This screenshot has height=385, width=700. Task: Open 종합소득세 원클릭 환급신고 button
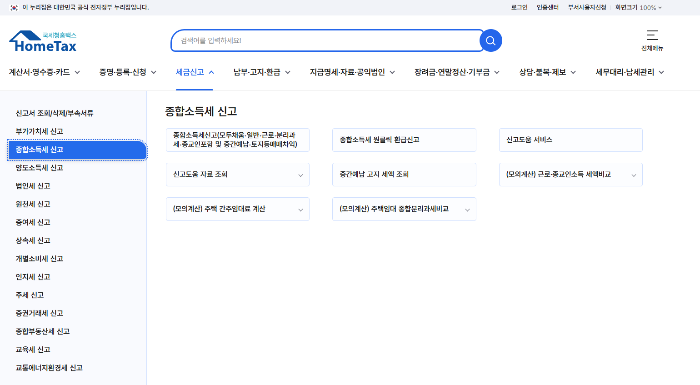pyautogui.click(x=404, y=140)
